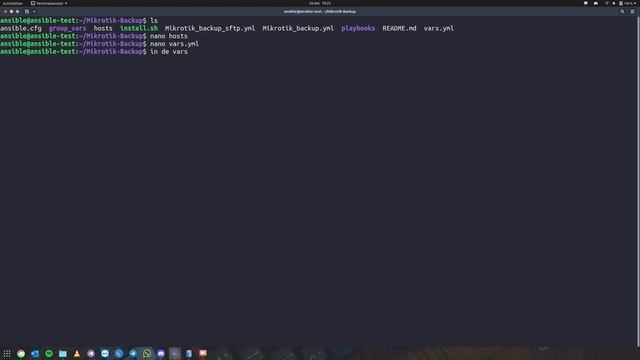Close the terminal window with red button
The height and width of the screenshot is (360, 640).
pos(5,11)
